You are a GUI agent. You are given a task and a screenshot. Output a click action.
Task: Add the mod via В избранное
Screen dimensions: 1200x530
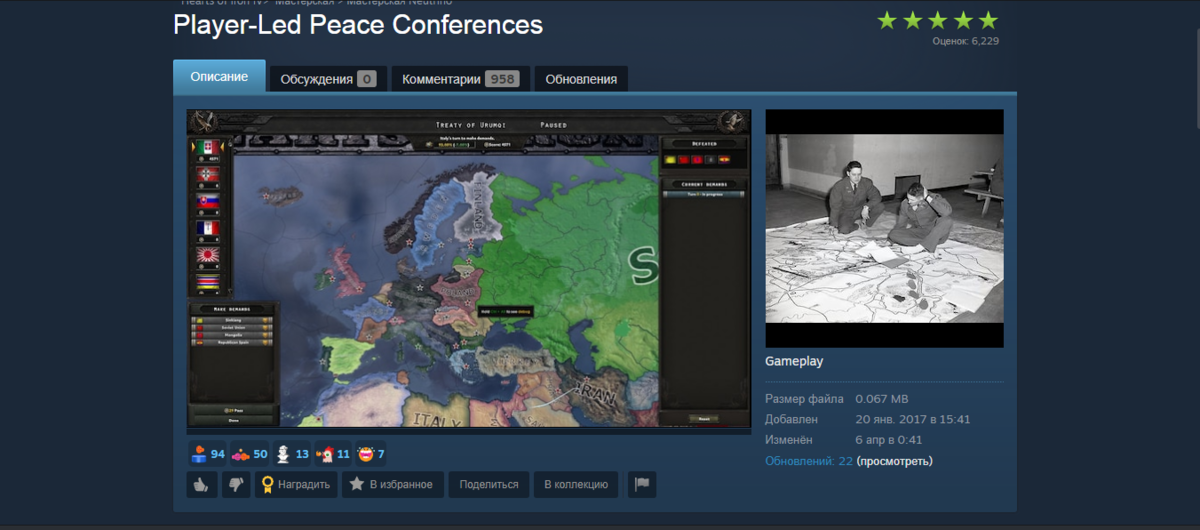(393, 484)
